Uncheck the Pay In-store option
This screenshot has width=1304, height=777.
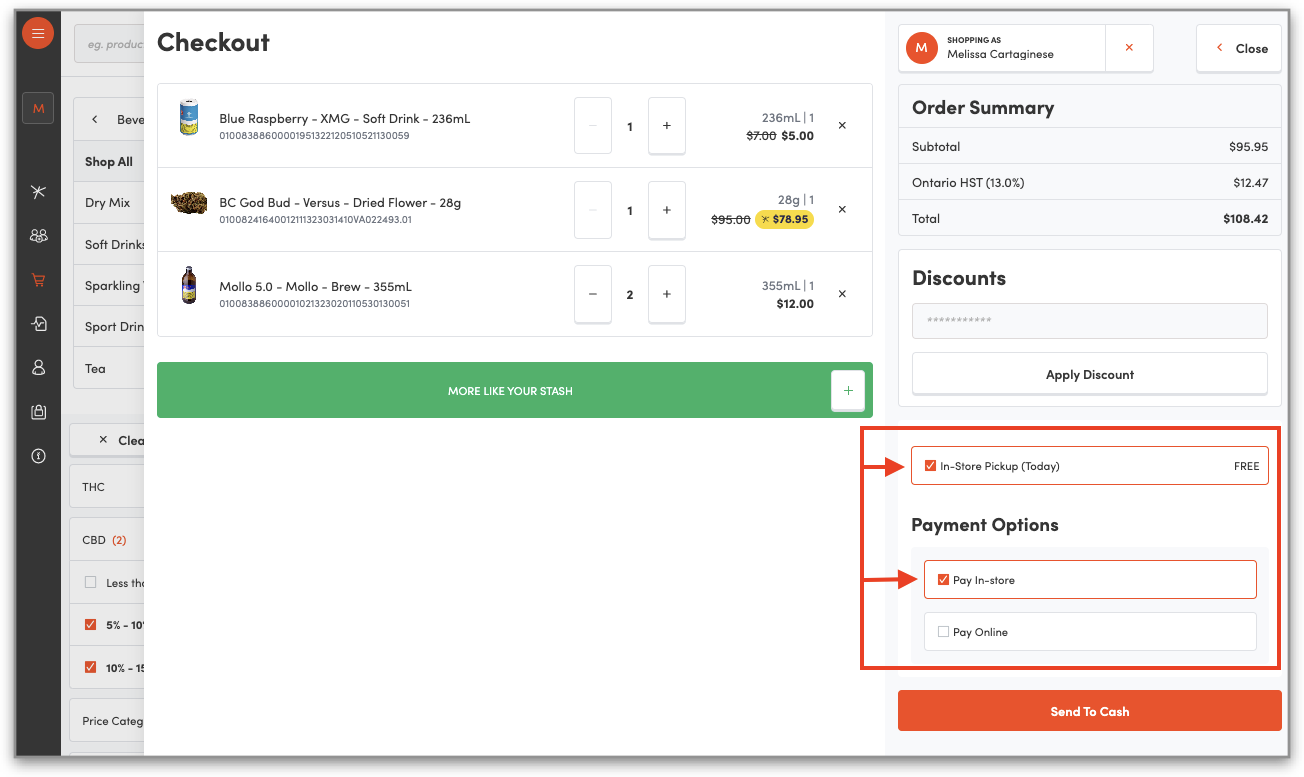tap(943, 580)
